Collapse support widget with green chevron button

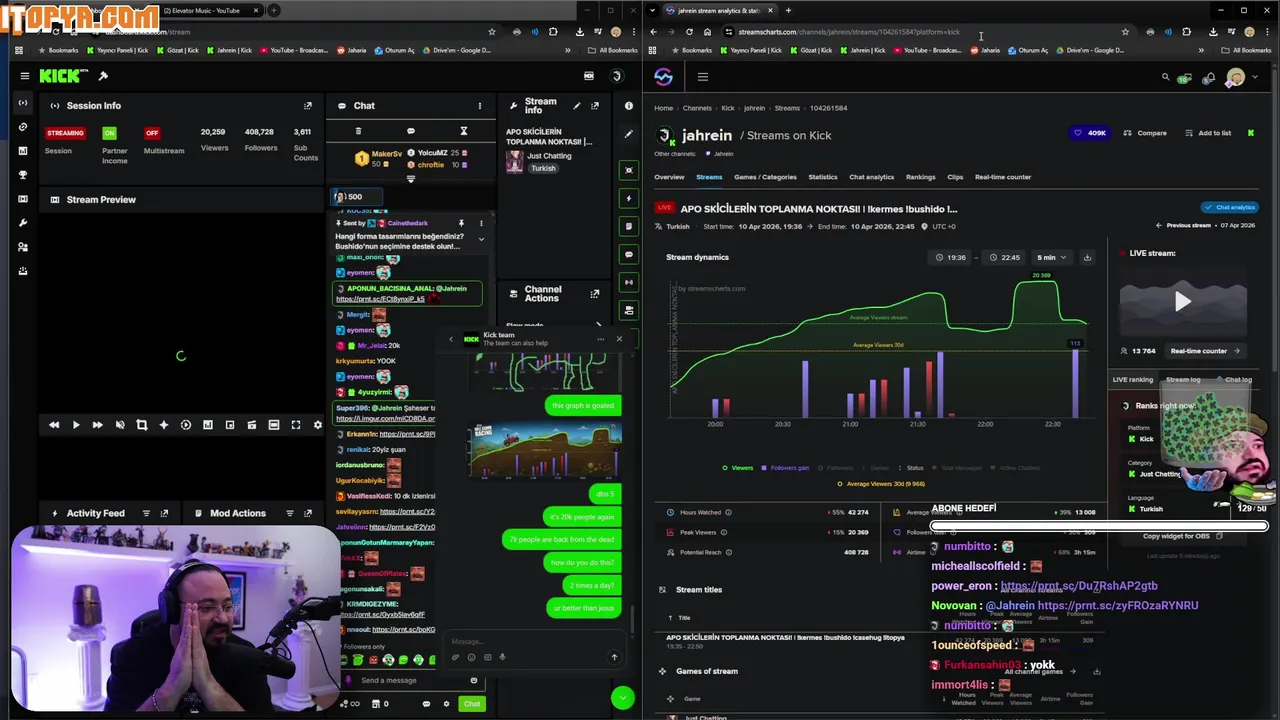point(623,697)
